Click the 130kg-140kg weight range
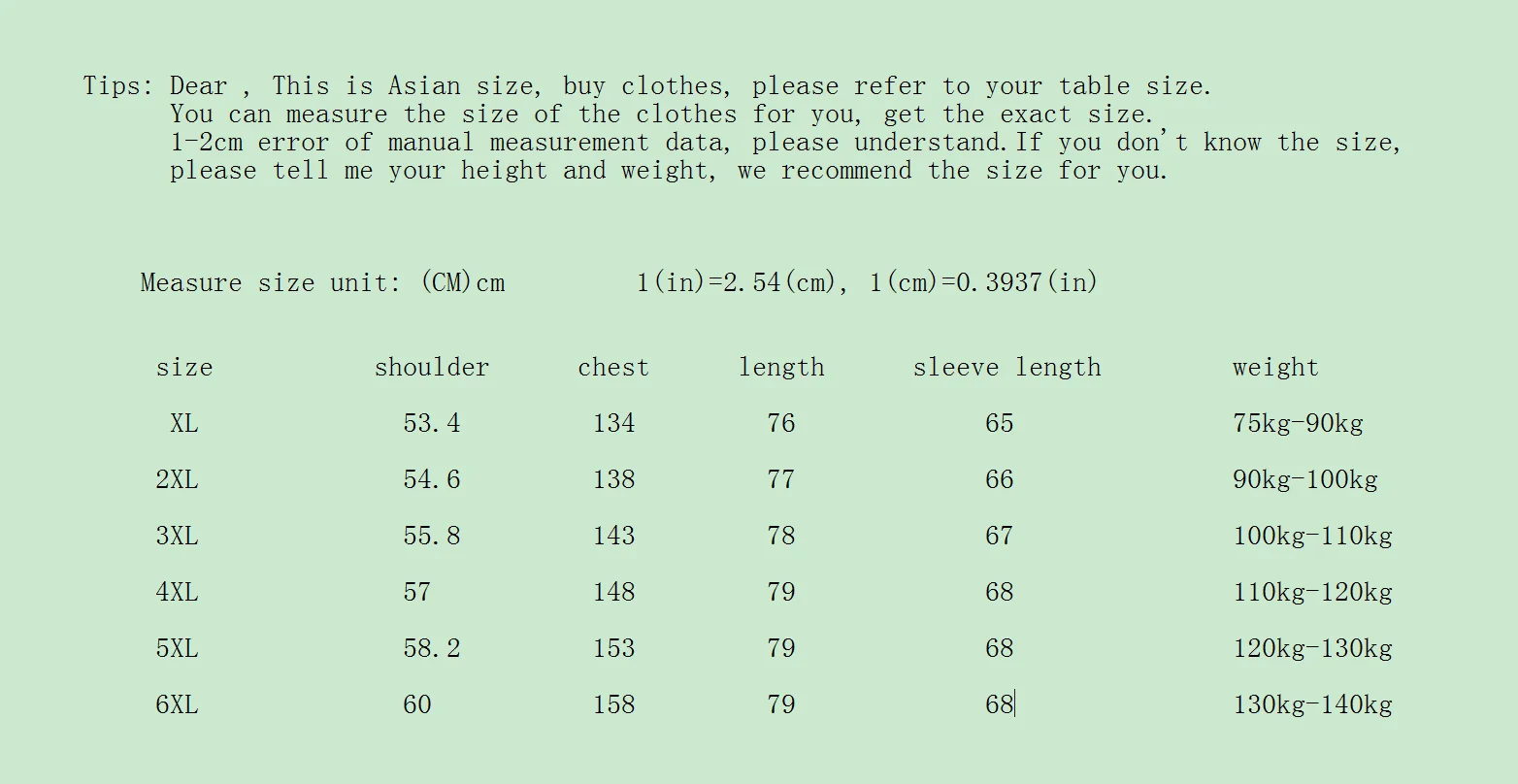Screen dimensions: 1518x784 point(1313,705)
